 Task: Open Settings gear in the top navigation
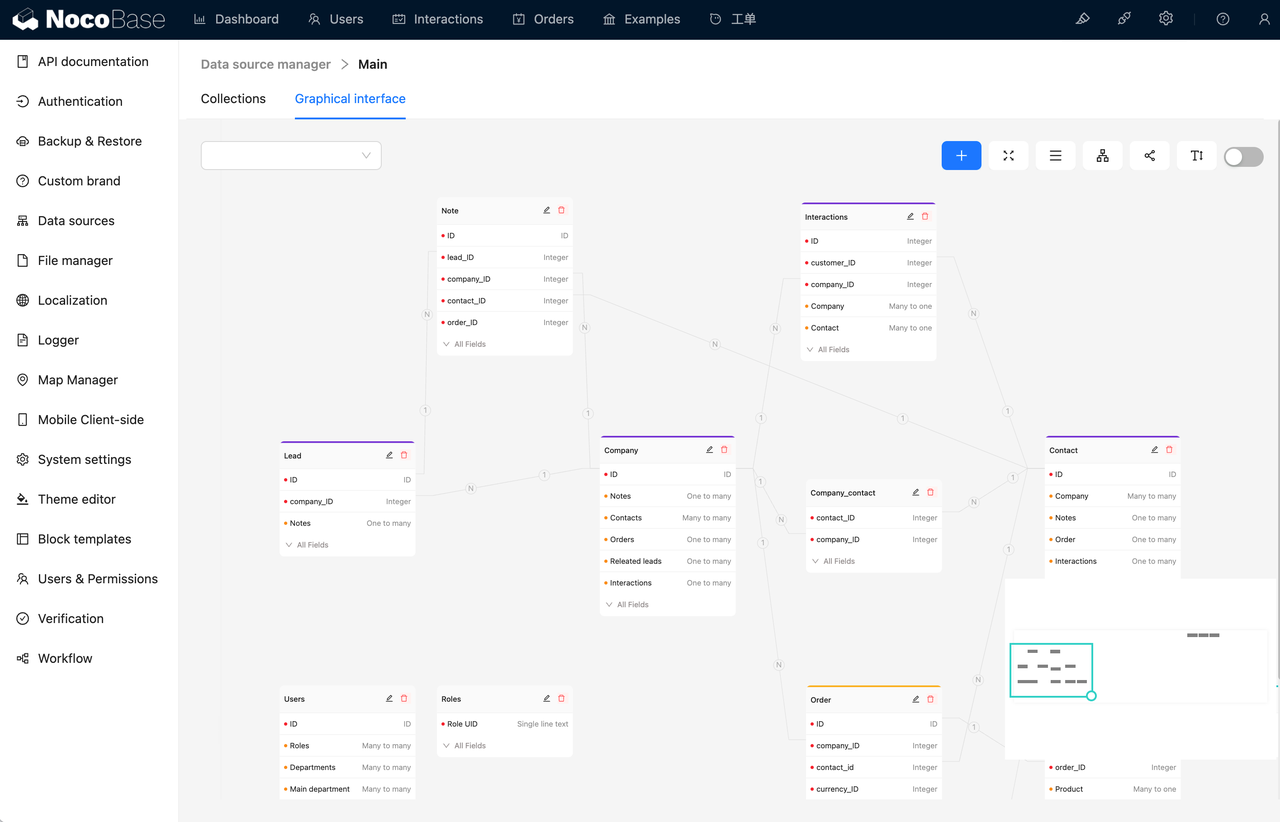point(1166,18)
